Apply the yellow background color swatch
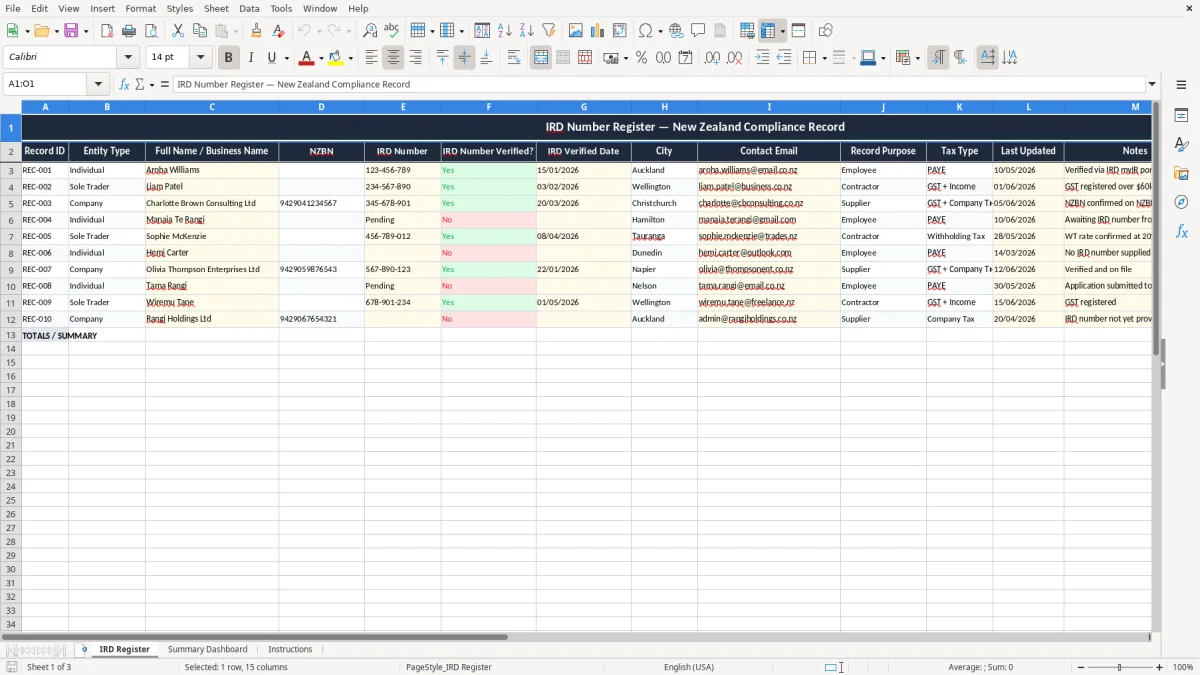 click(x=335, y=58)
